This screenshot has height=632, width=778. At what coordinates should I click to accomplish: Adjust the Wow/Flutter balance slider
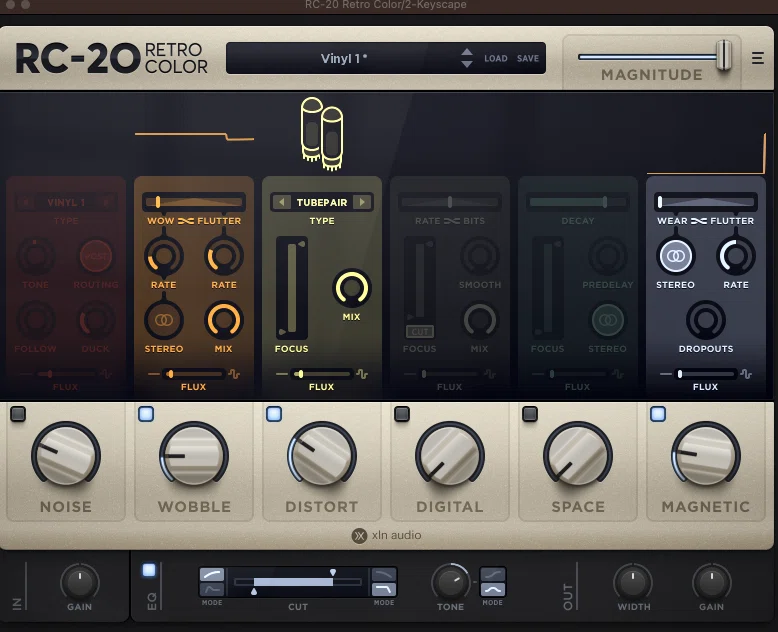[x=194, y=202]
